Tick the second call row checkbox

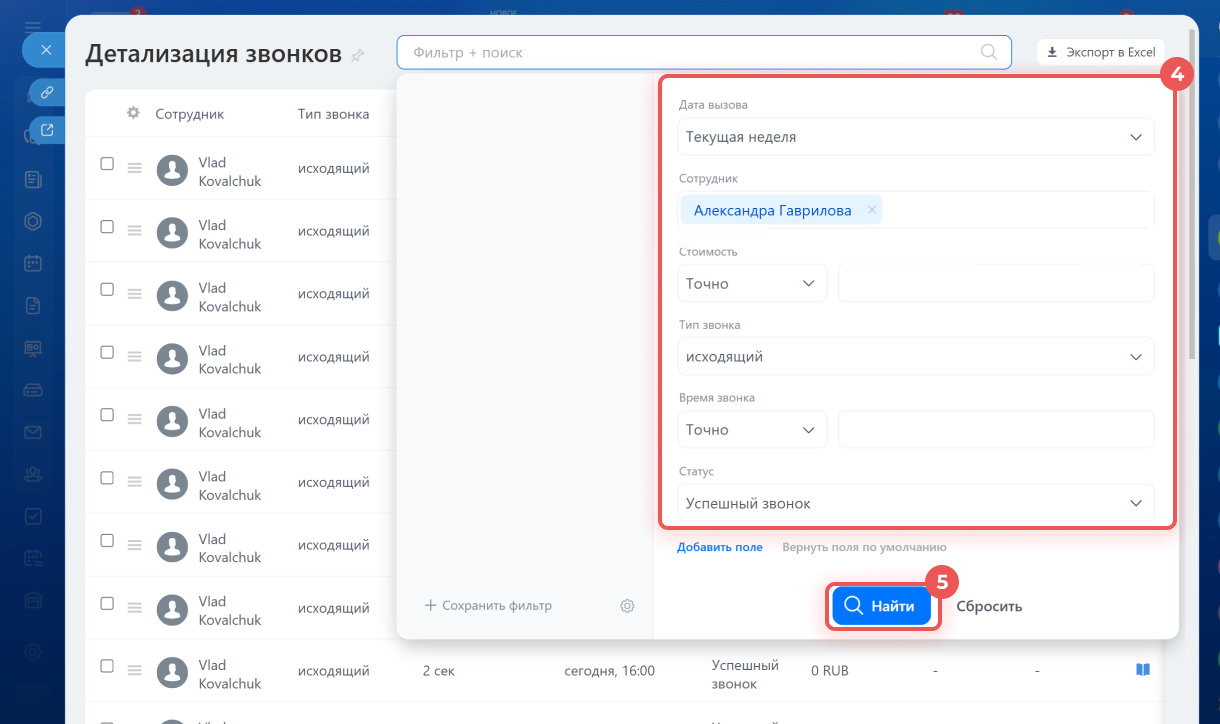click(x=107, y=227)
